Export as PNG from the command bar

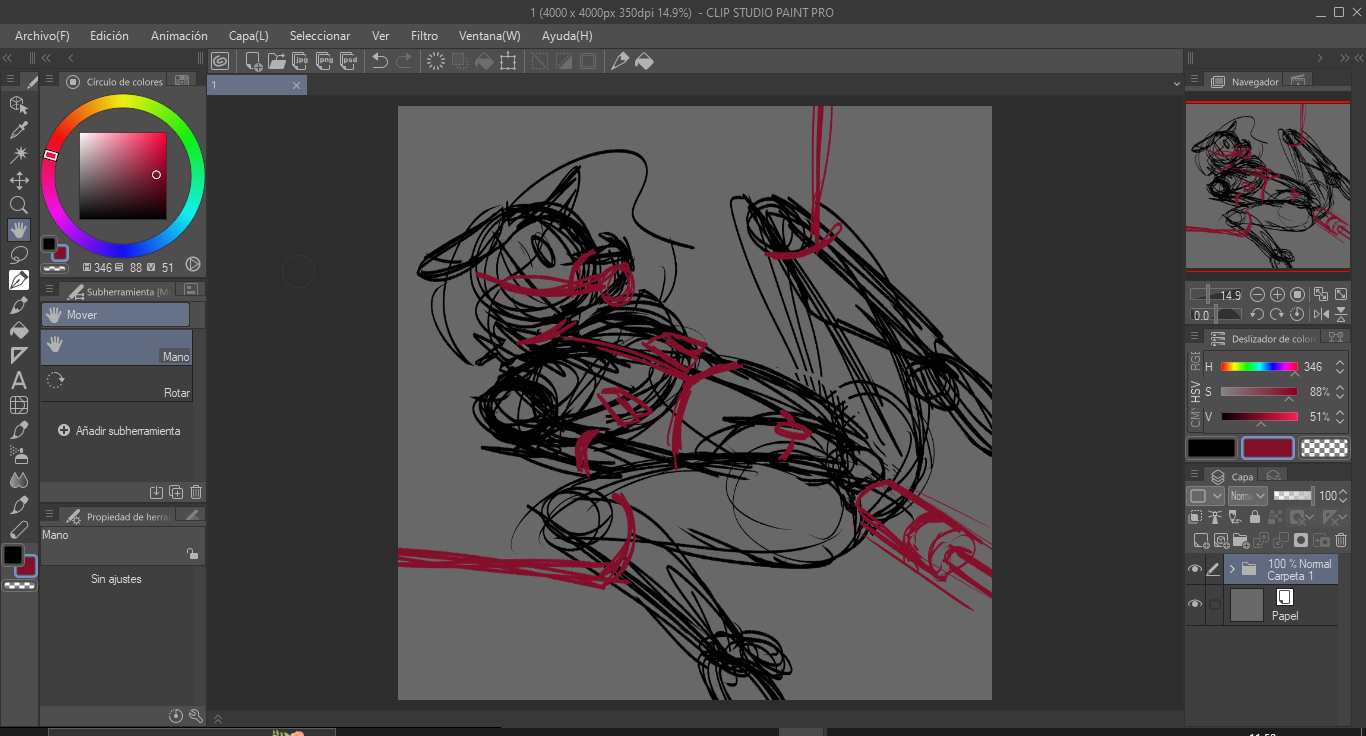[325, 61]
